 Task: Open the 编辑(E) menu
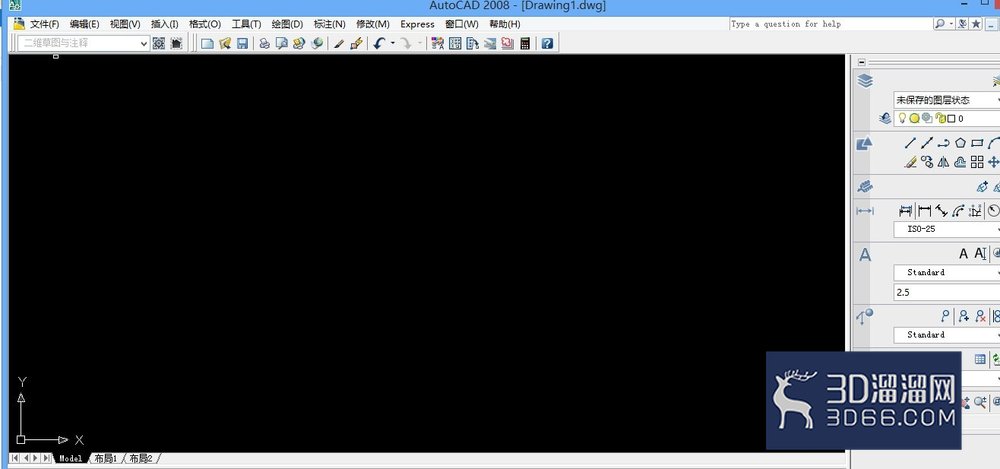(x=85, y=24)
